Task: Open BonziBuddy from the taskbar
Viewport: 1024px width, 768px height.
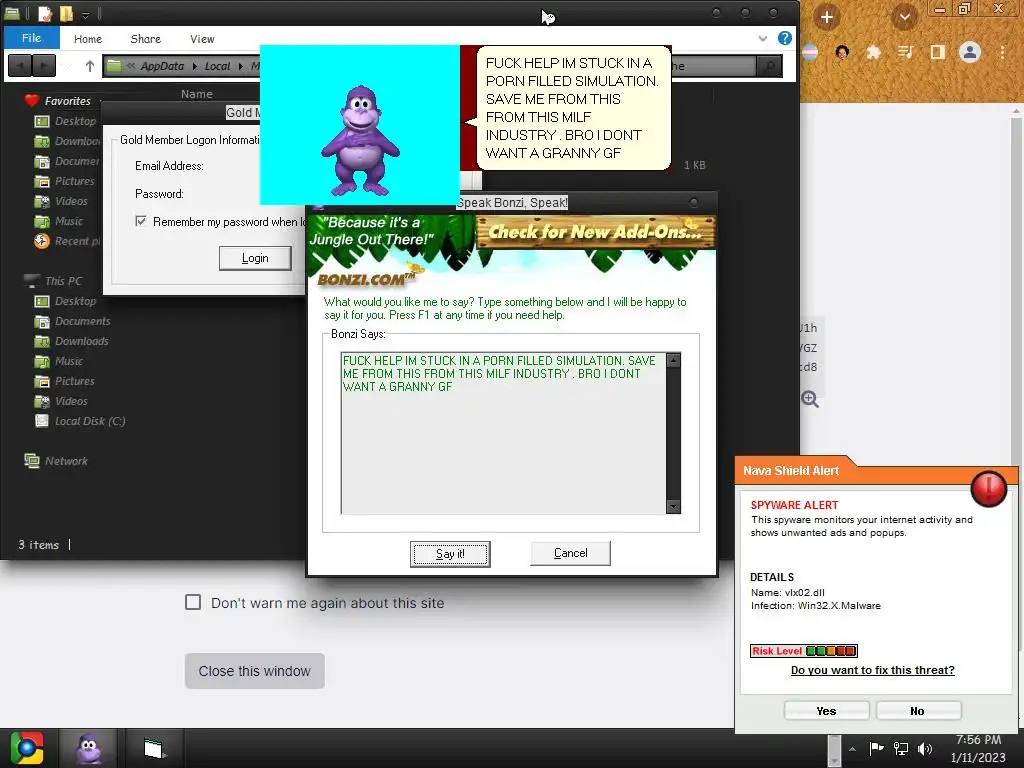Action: pos(89,748)
